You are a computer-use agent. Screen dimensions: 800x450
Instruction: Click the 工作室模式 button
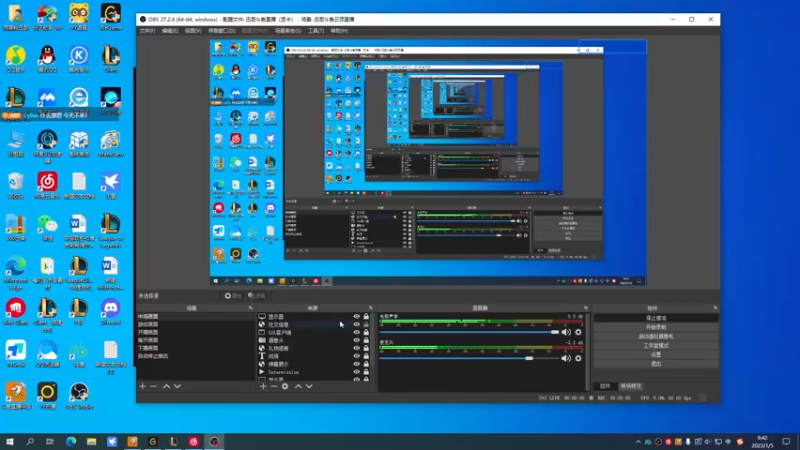point(656,345)
